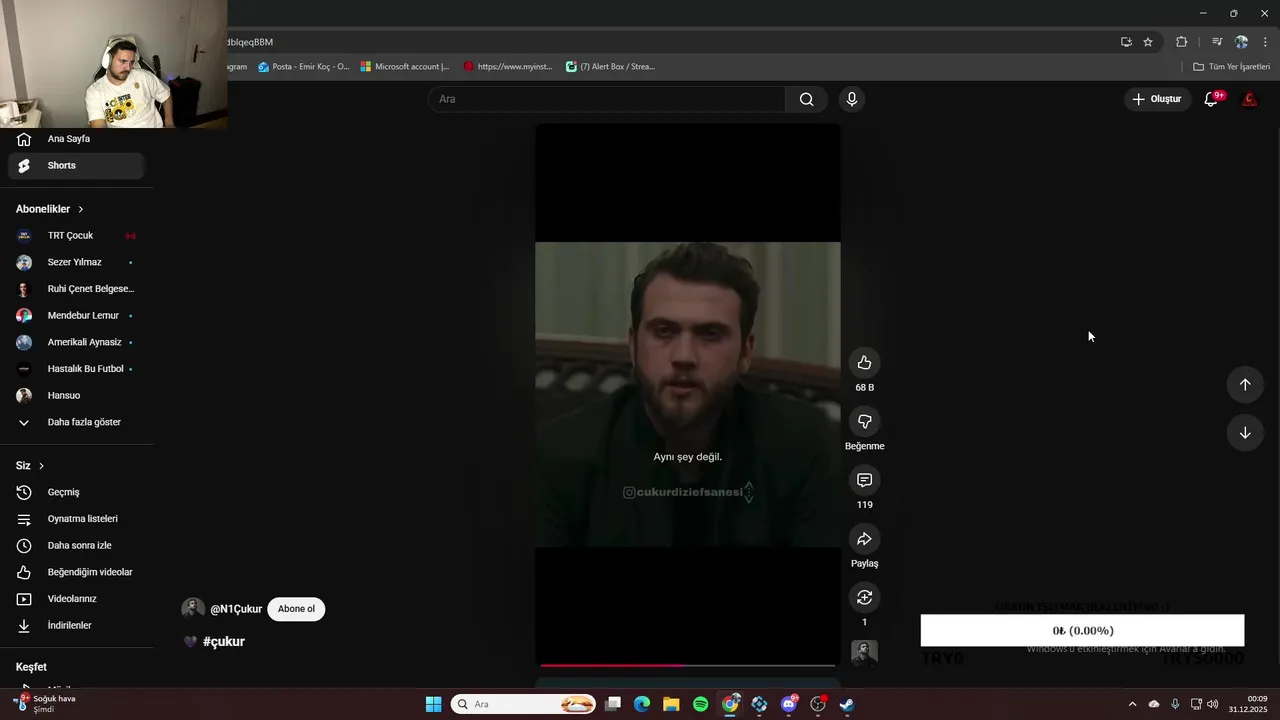Open Chrome three-dot menu
Screen dimensions: 1280x720
(1265, 42)
